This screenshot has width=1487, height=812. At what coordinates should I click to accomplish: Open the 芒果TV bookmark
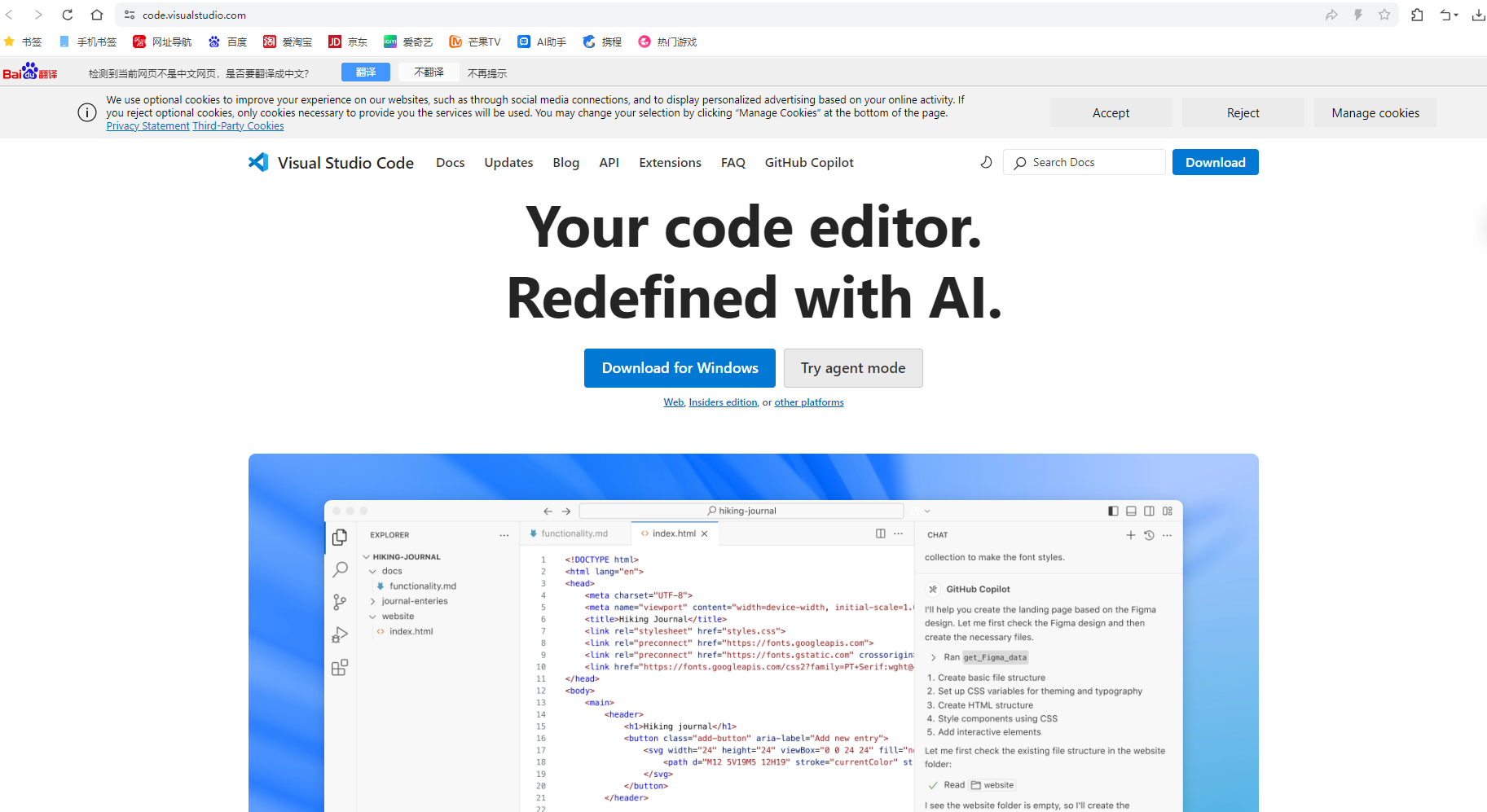tap(475, 42)
